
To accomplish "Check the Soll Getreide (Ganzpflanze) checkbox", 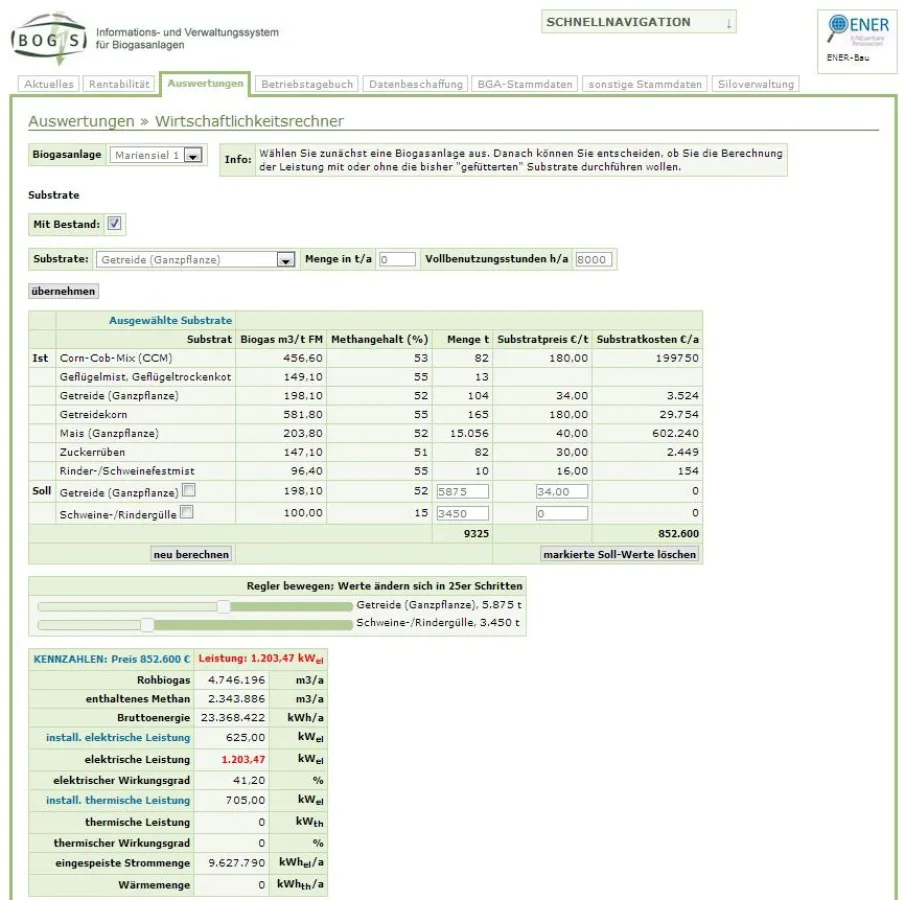I will pos(188,491).
